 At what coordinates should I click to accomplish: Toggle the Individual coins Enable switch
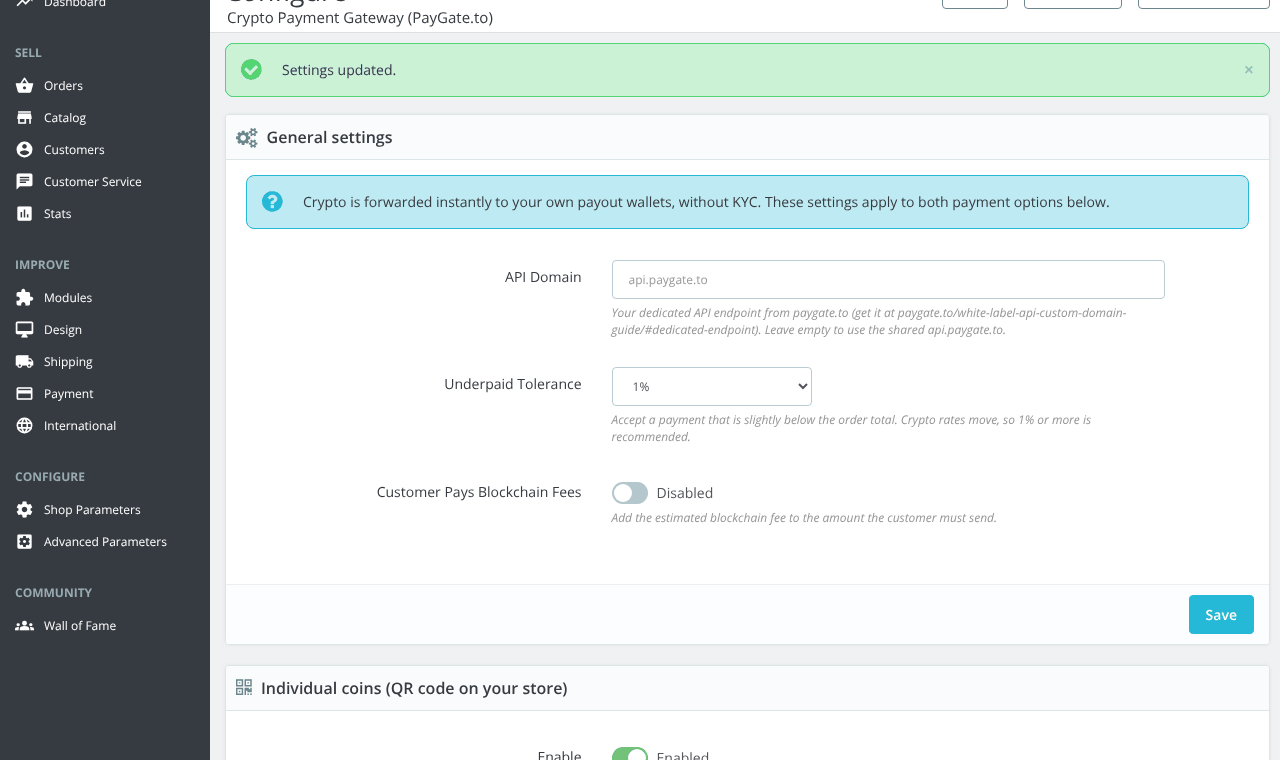pos(630,754)
